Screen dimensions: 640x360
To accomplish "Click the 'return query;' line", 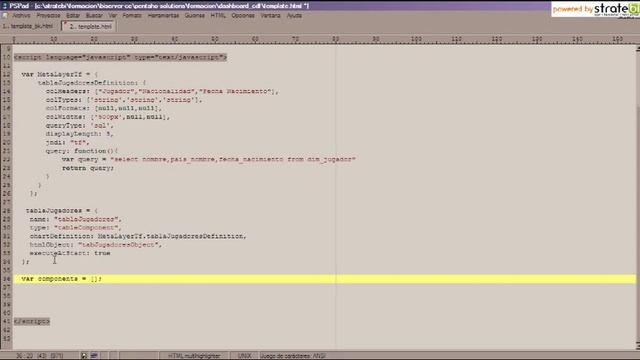I will pyautogui.click(x=88, y=168).
